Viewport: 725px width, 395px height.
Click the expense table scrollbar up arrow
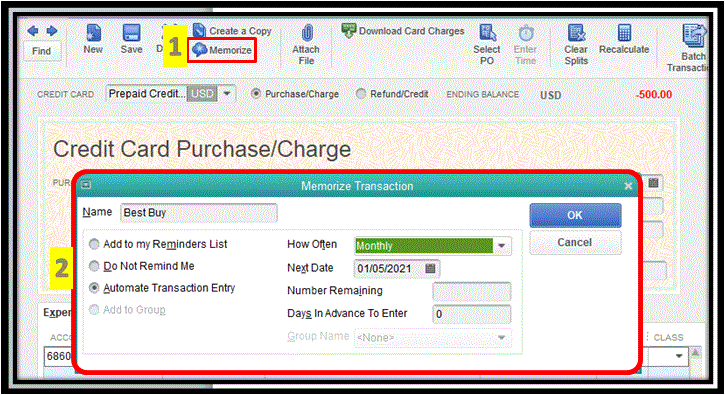(695, 353)
